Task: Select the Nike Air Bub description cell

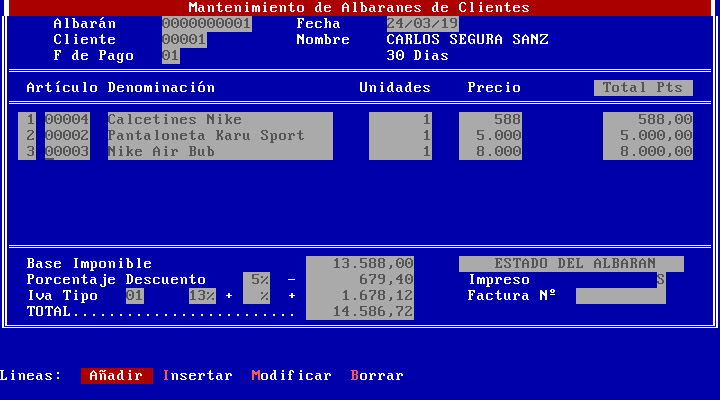Action: coord(220,152)
